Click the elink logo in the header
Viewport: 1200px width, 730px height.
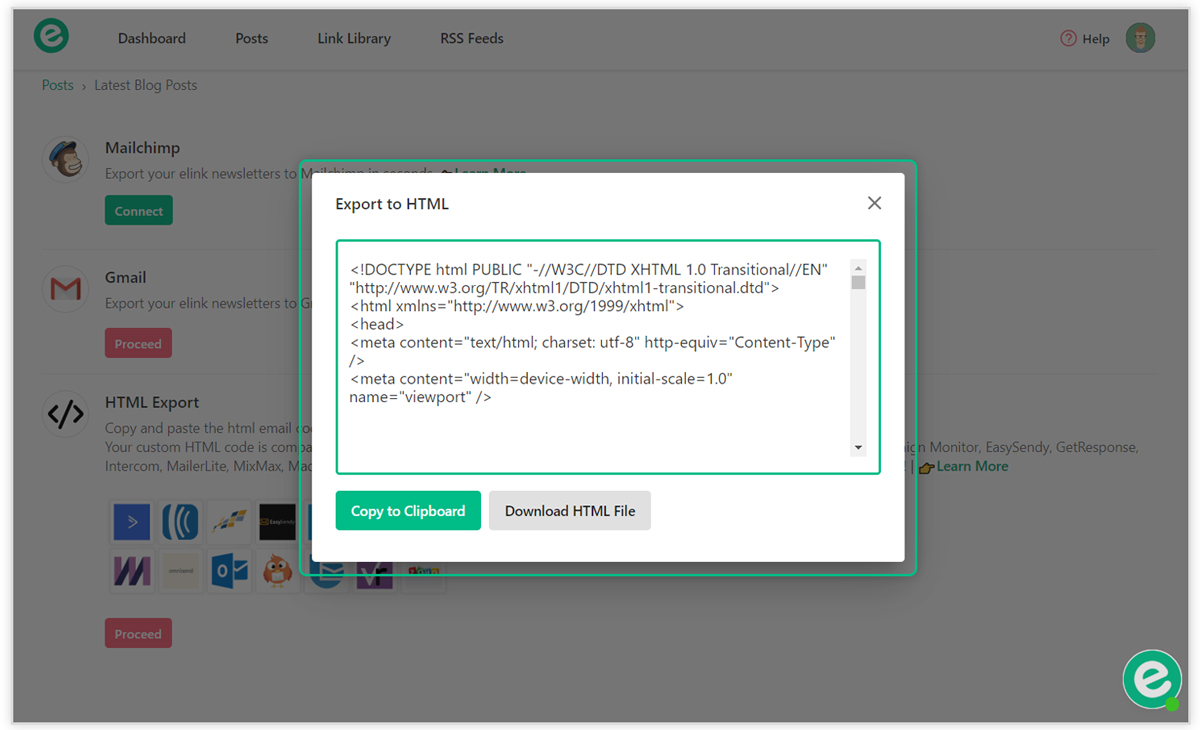click(x=51, y=36)
